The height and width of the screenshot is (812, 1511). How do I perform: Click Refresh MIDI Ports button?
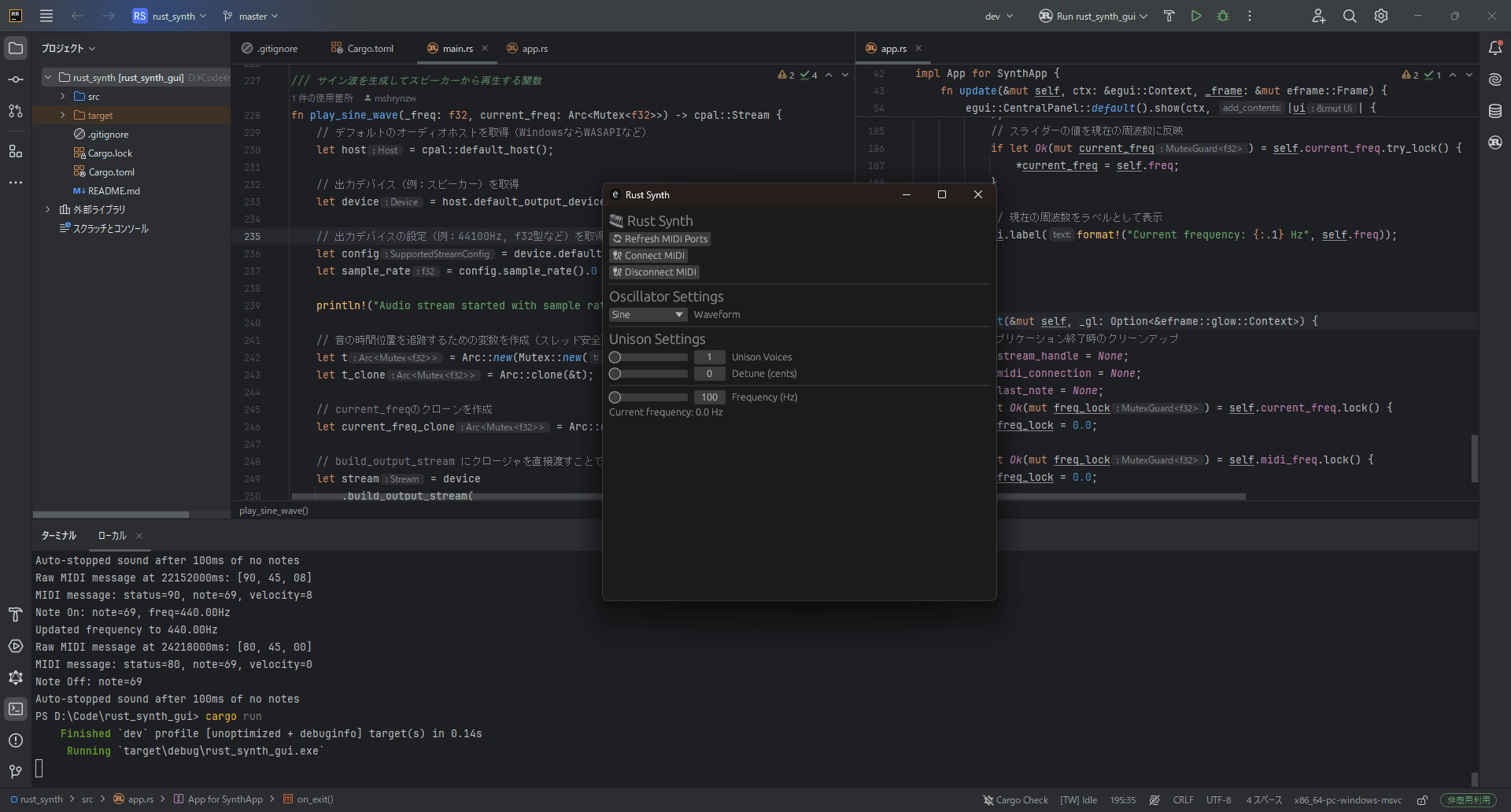pos(660,239)
